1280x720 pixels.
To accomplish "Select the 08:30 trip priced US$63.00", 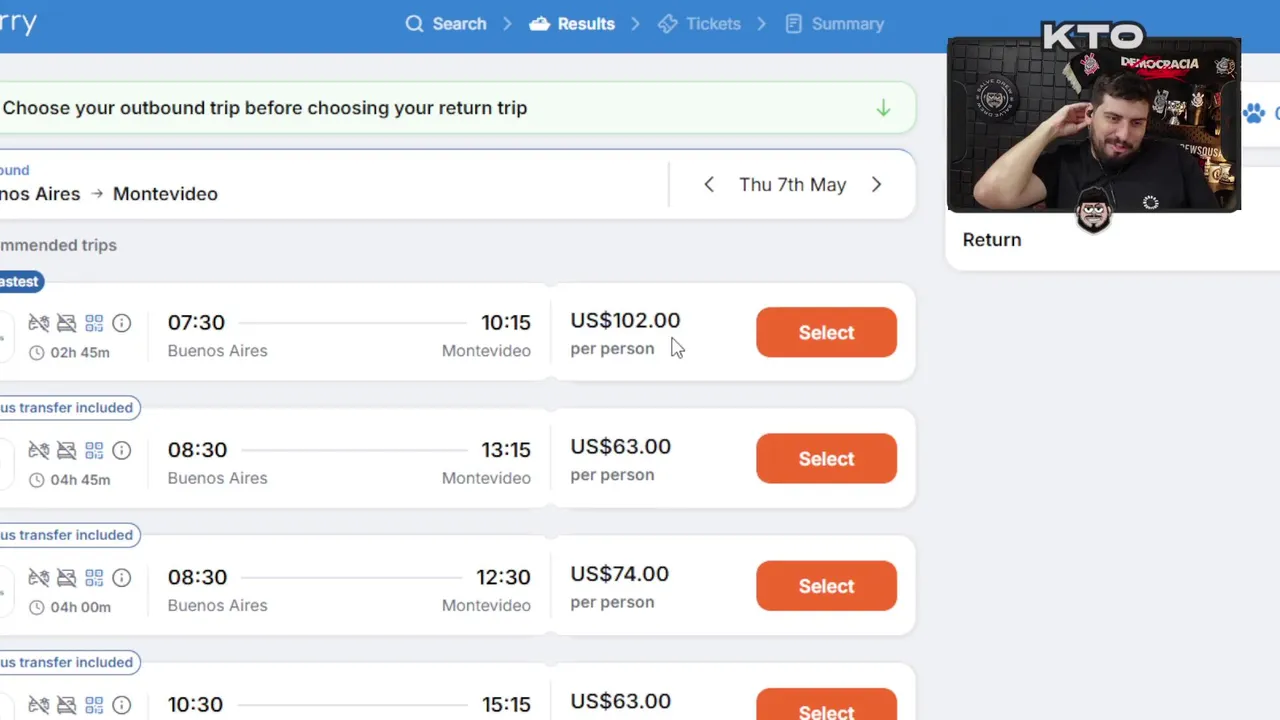I will [826, 459].
